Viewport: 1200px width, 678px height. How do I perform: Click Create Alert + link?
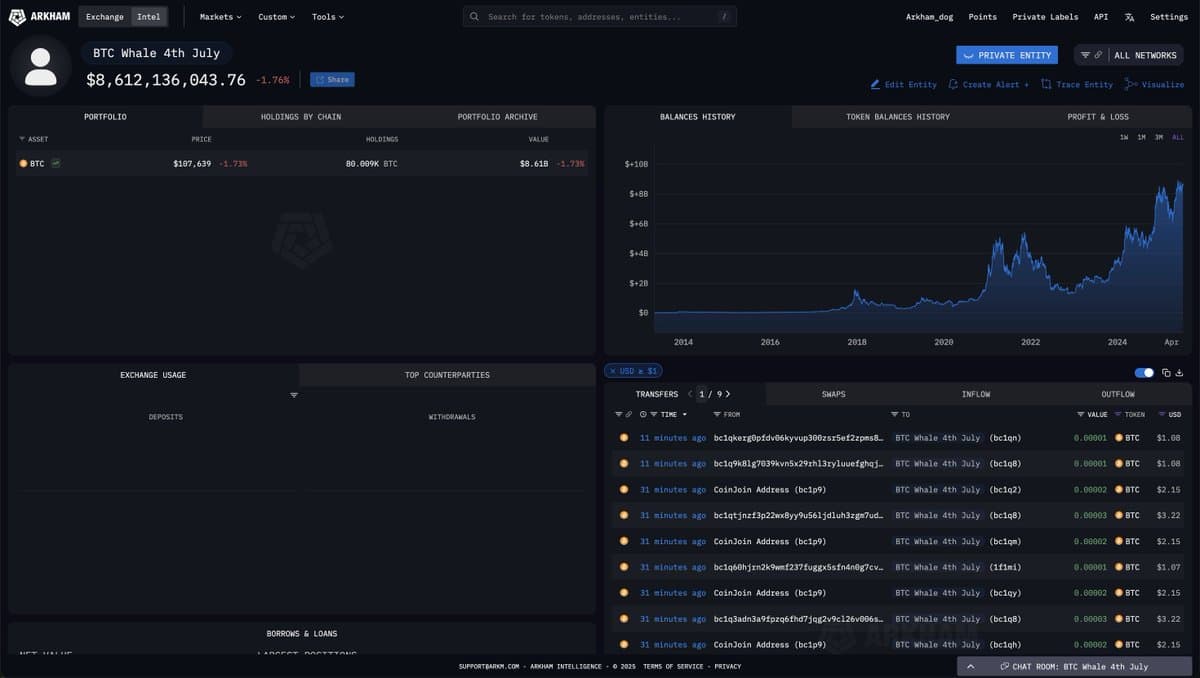coord(988,85)
